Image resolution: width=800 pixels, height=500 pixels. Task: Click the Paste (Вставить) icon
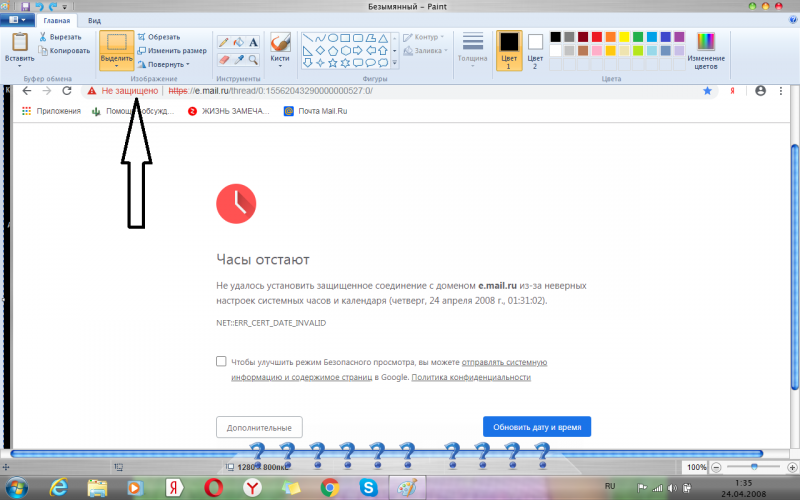tap(19, 43)
